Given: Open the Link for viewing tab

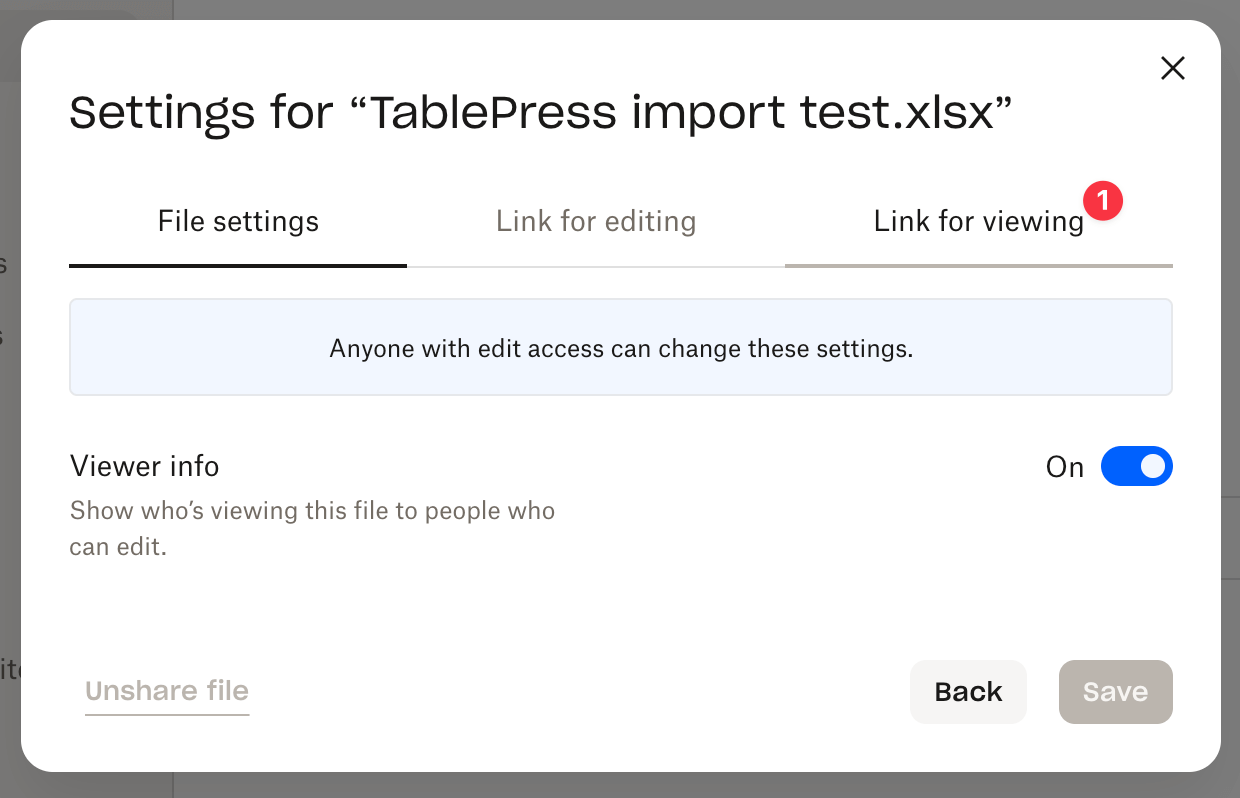Looking at the screenshot, I should [978, 221].
